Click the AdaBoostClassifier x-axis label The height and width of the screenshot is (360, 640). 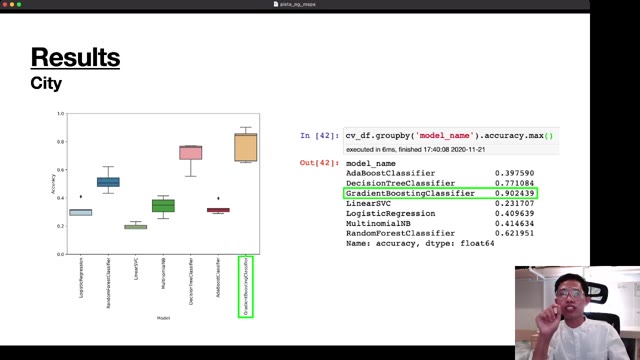218,277
